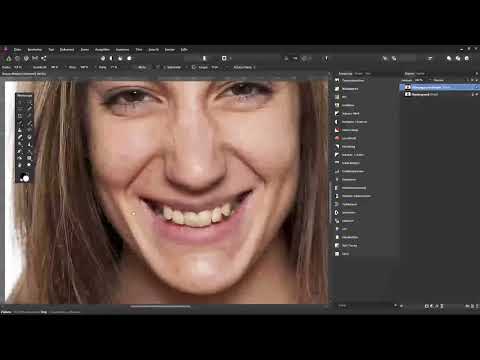The height and width of the screenshot is (360, 480).
Task: Select the Schatten/Lichter adjustment entry
Action: tap(353, 155)
